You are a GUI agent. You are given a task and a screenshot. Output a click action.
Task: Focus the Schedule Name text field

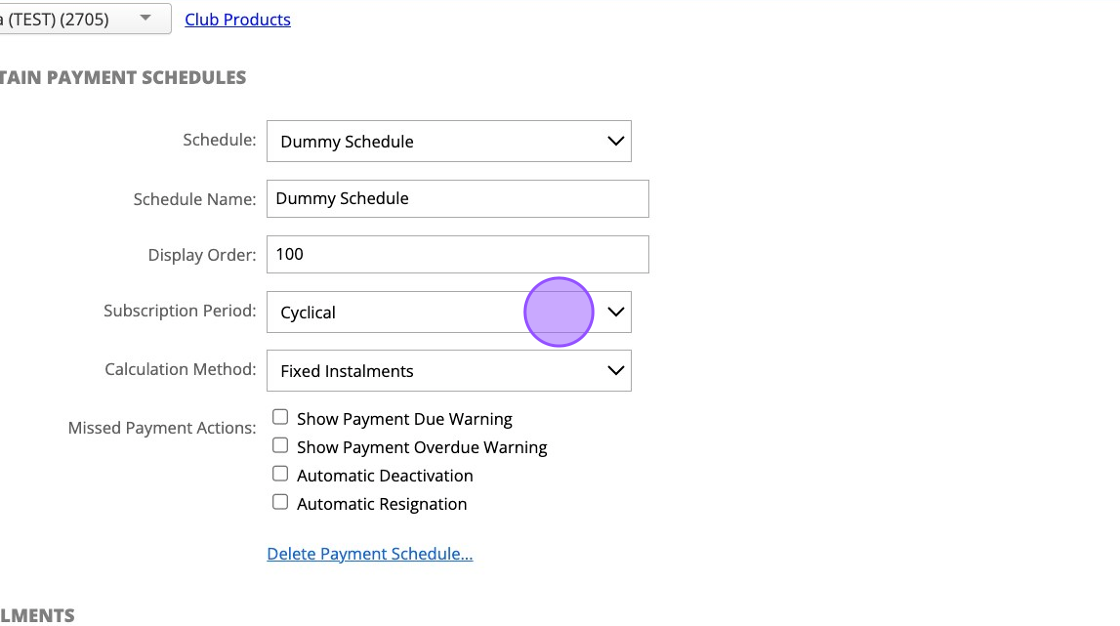point(457,199)
